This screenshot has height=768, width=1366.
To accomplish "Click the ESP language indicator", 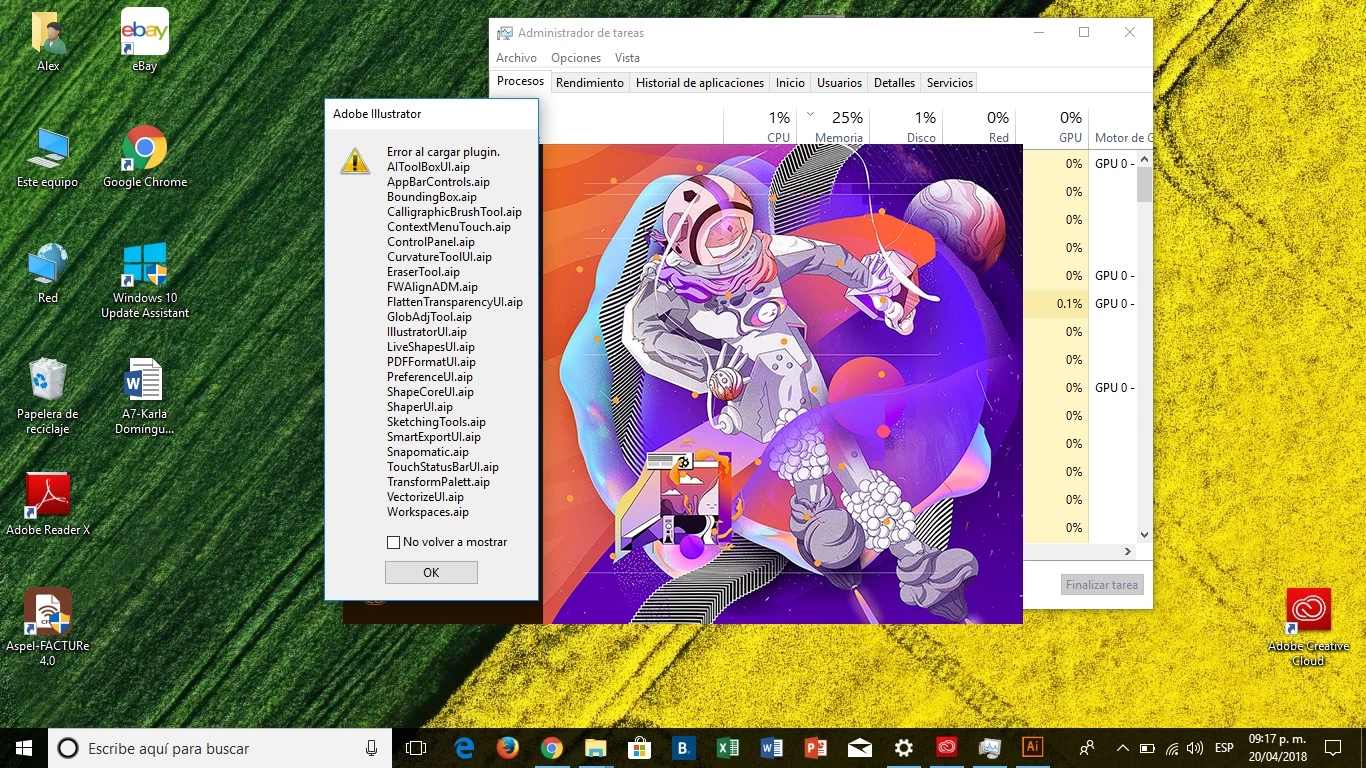I will (1224, 748).
